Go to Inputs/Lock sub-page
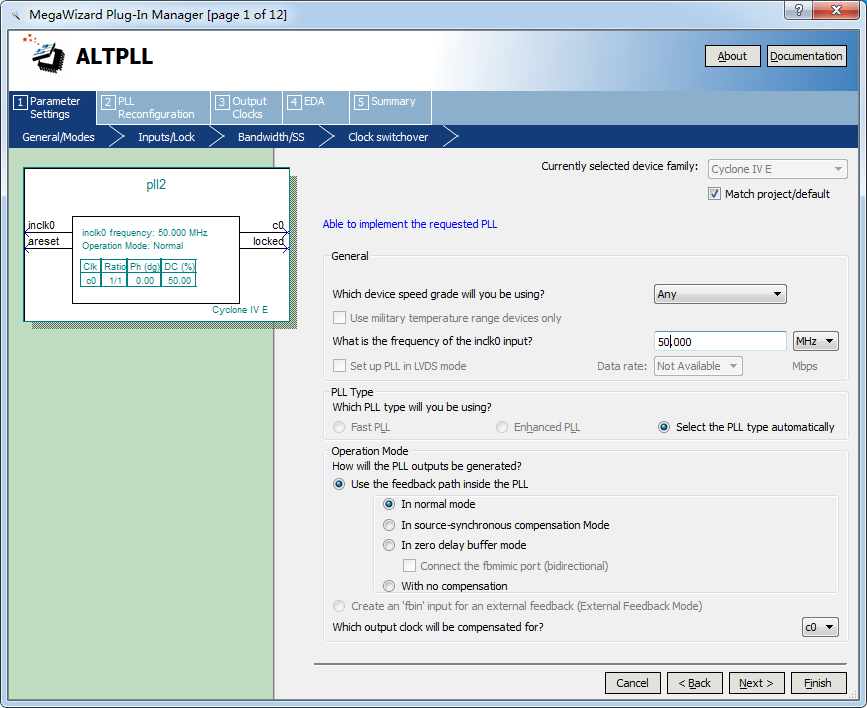 click(x=166, y=137)
